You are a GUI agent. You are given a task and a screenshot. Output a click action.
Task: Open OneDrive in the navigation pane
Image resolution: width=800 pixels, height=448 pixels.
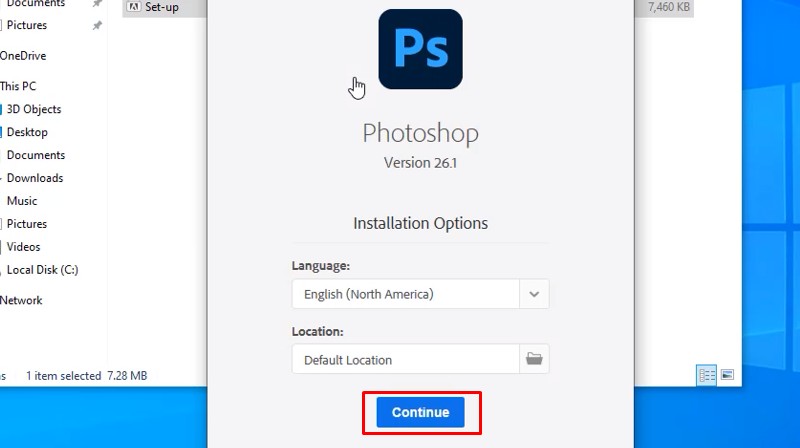(x=23, y=56)
